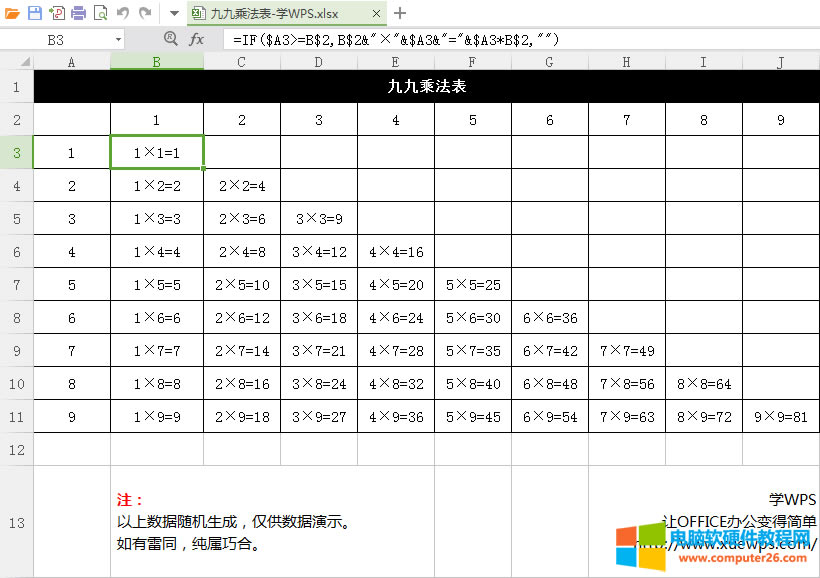820x578 pixels.
Task: Select cell containing 7×7=49
Action: [x=627, y=350]
